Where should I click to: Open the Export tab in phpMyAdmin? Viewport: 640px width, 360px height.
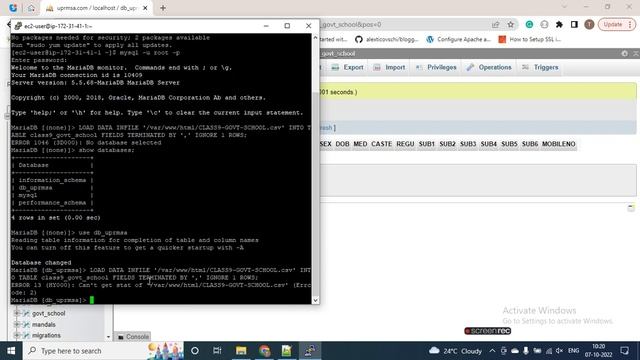[x=347, y=67]
